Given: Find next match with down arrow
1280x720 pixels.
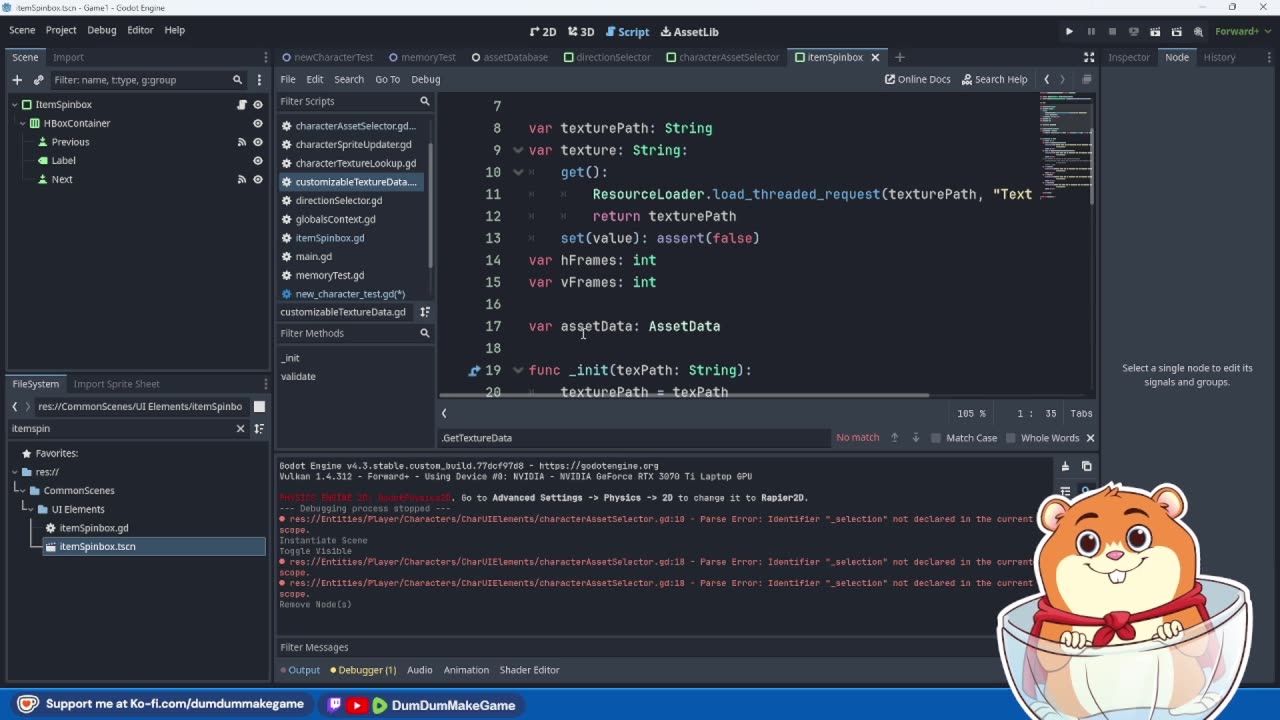Looking at the screenshot, I should click(x=915, y=438).
